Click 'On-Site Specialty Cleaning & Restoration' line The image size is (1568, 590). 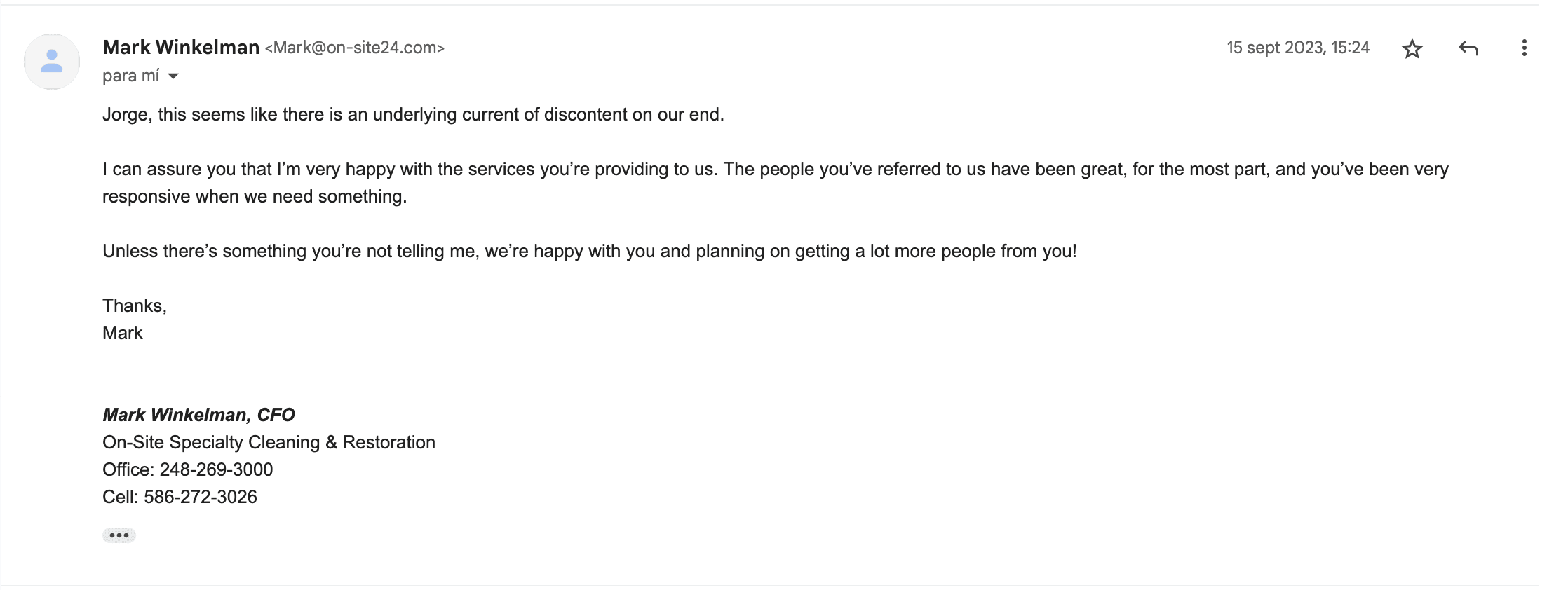269,442
